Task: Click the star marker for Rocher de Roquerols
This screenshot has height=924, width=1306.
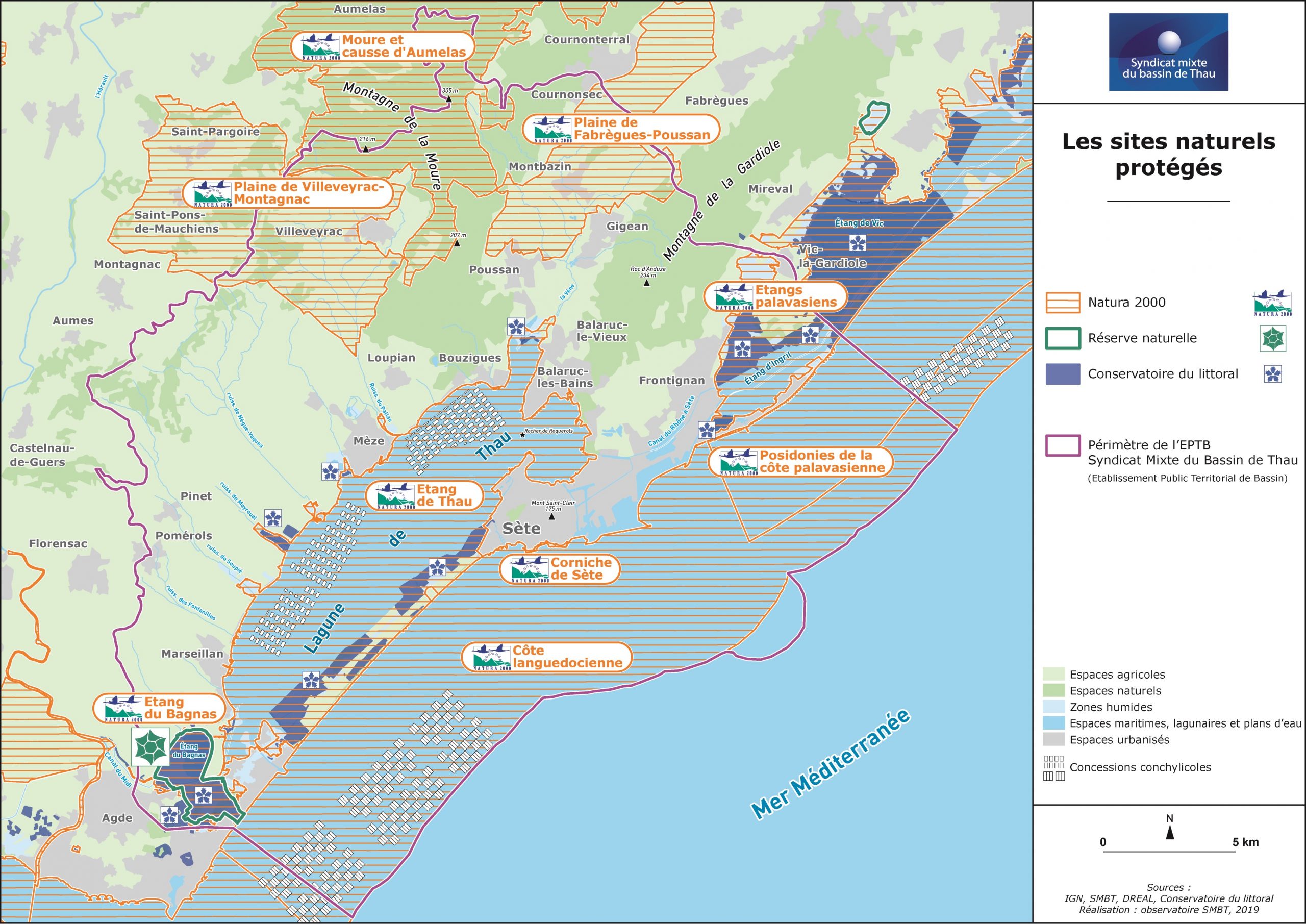Action: pyautogui.click(x=522, y=435)
